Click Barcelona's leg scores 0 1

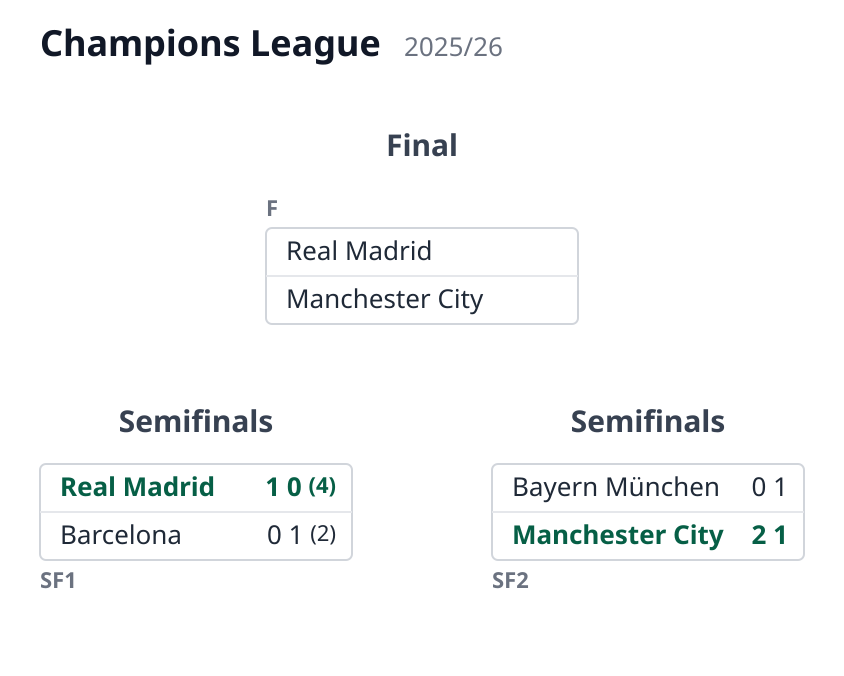pos(284,535)
